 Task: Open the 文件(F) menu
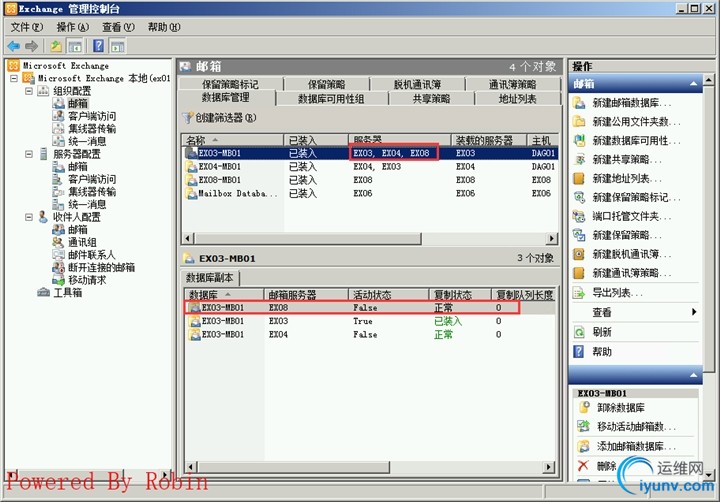pyautogui.click(x=27, y=27)
